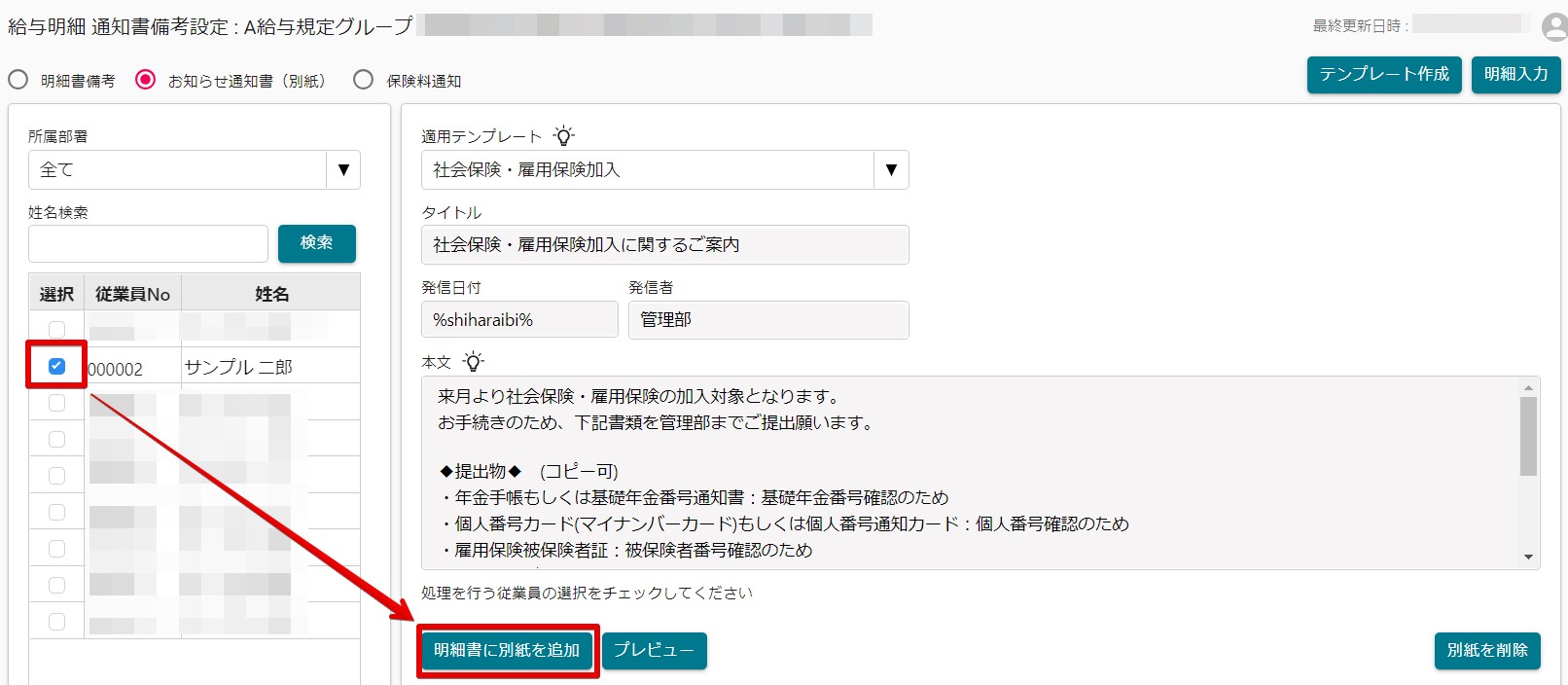Screen dimensions: 1568x685
Task: Click the 別紙を削除 button
Action: 1487,651
